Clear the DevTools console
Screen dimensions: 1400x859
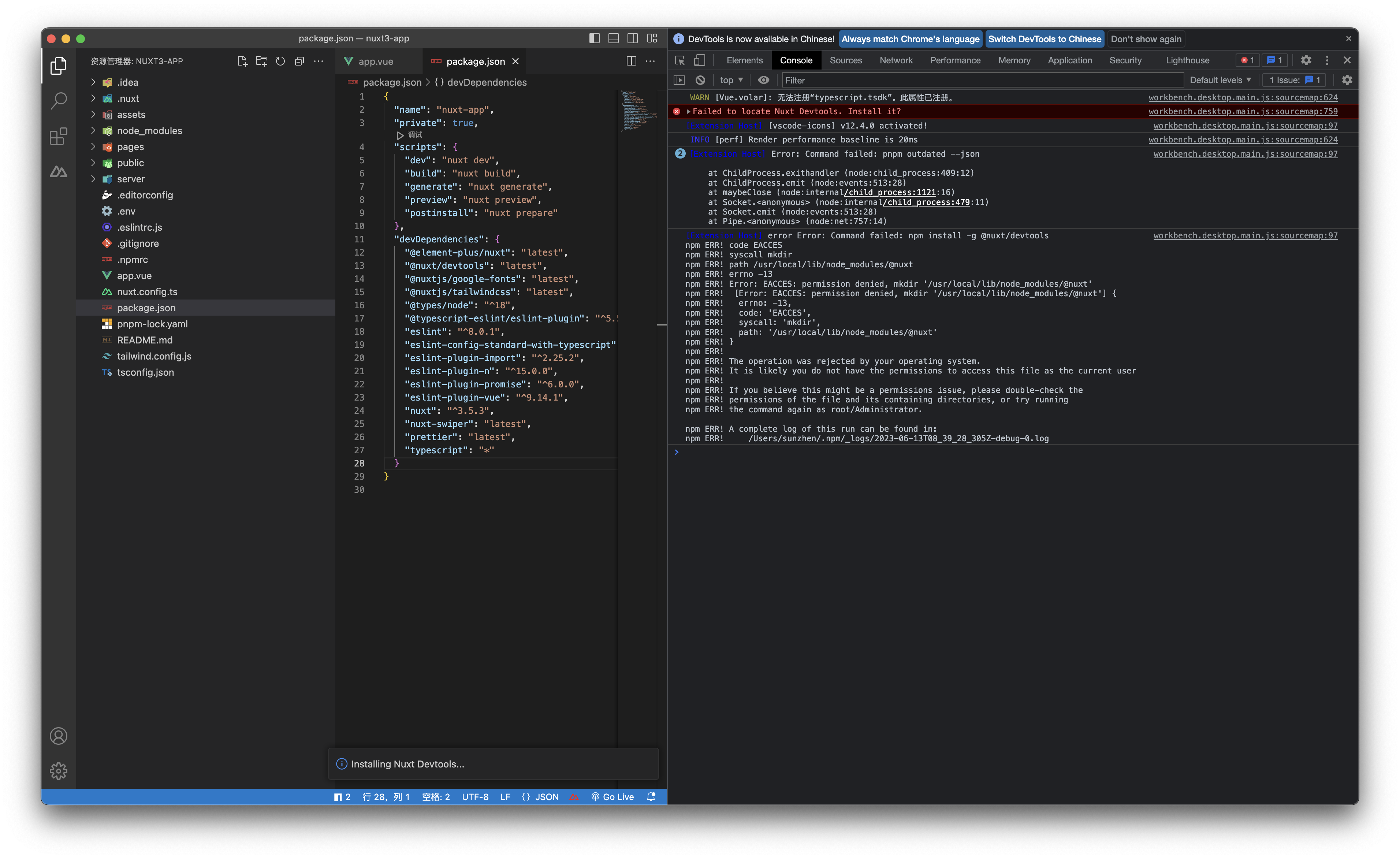pos(701,80)
